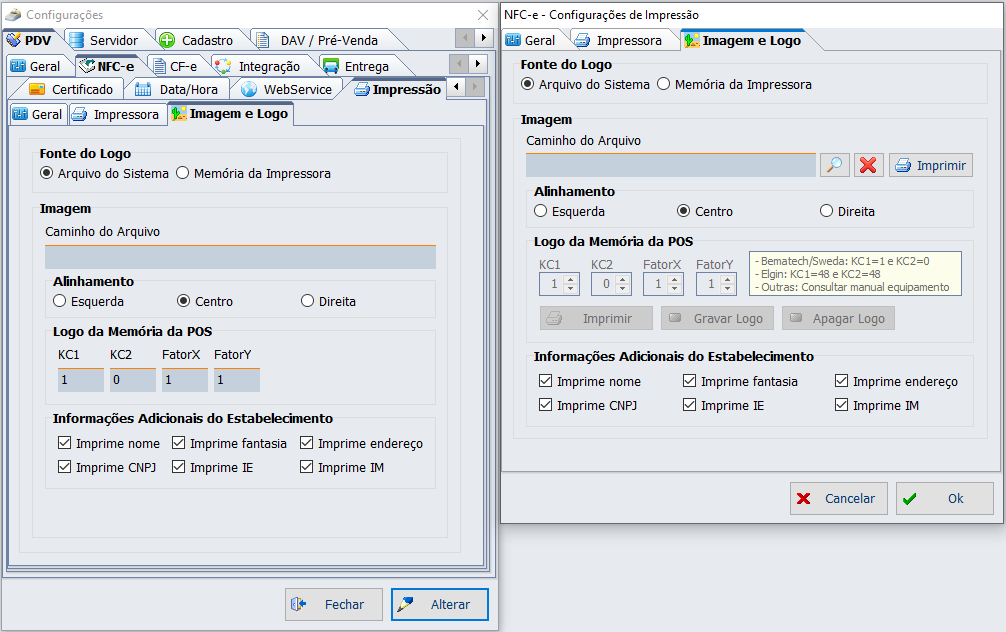The height and width of the screenshot is (632, 1006).
Task: Open the Certificado tab
Action: (x=71, y=89)
